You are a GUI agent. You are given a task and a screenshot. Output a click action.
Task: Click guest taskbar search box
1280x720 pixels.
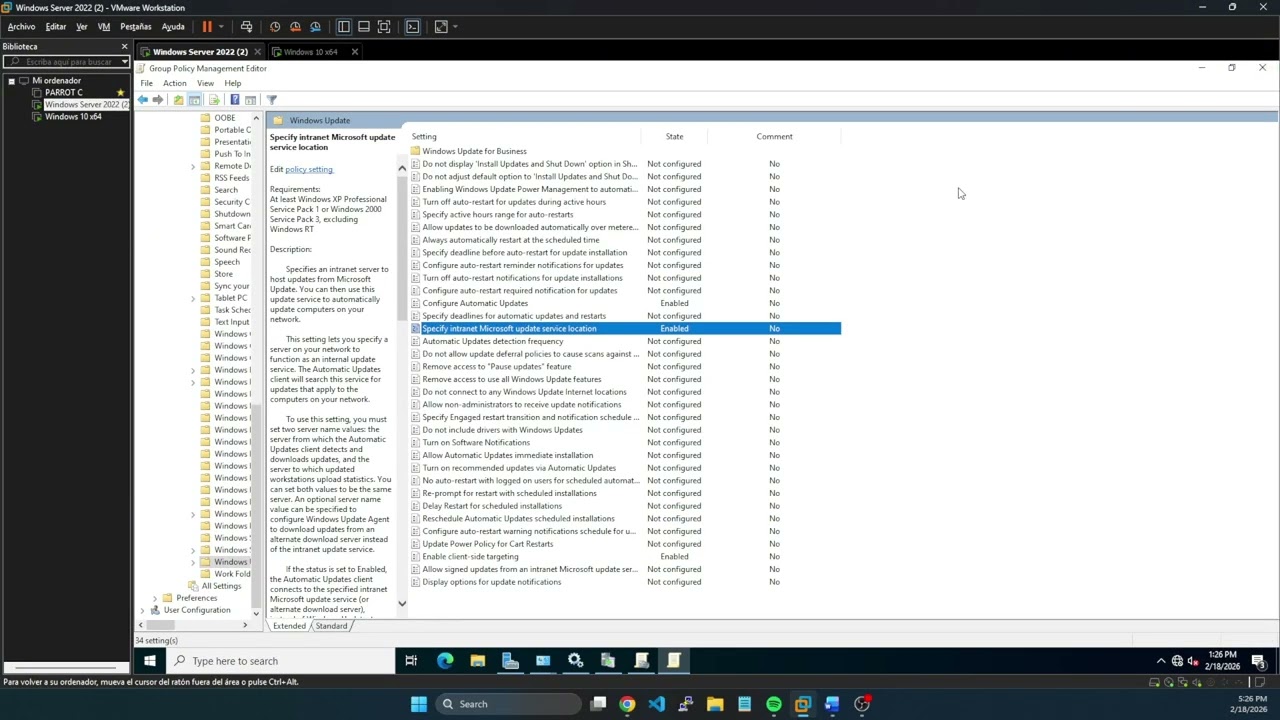(280, 661)
